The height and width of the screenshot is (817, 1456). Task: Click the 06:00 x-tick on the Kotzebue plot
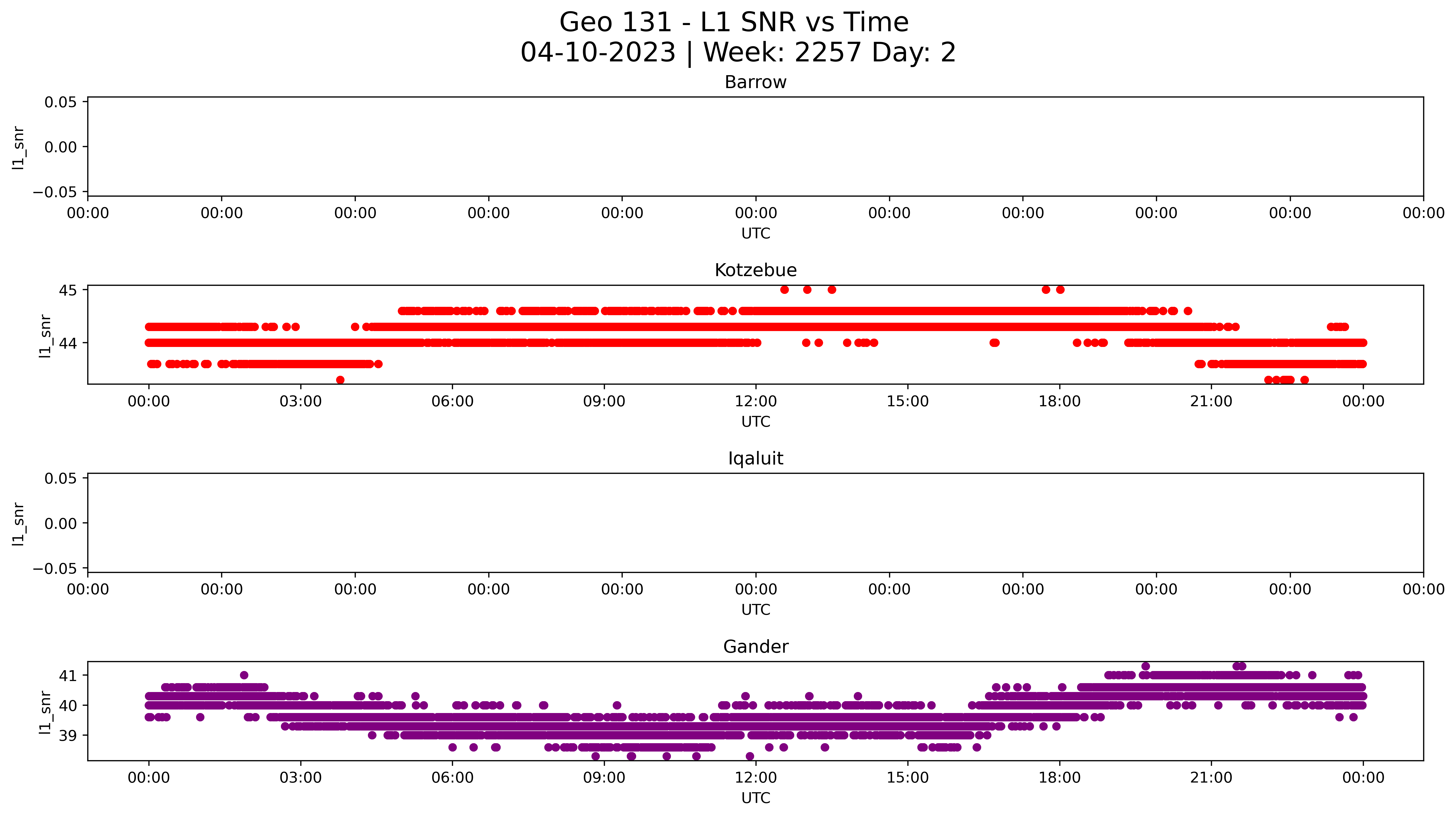pyautogui.click(x=452, y=401)
